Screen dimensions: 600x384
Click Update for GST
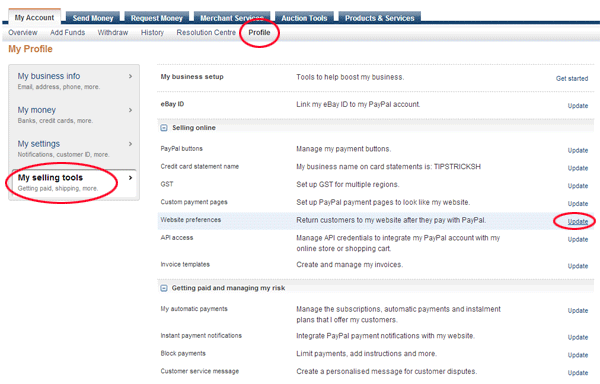pos(578,186)
